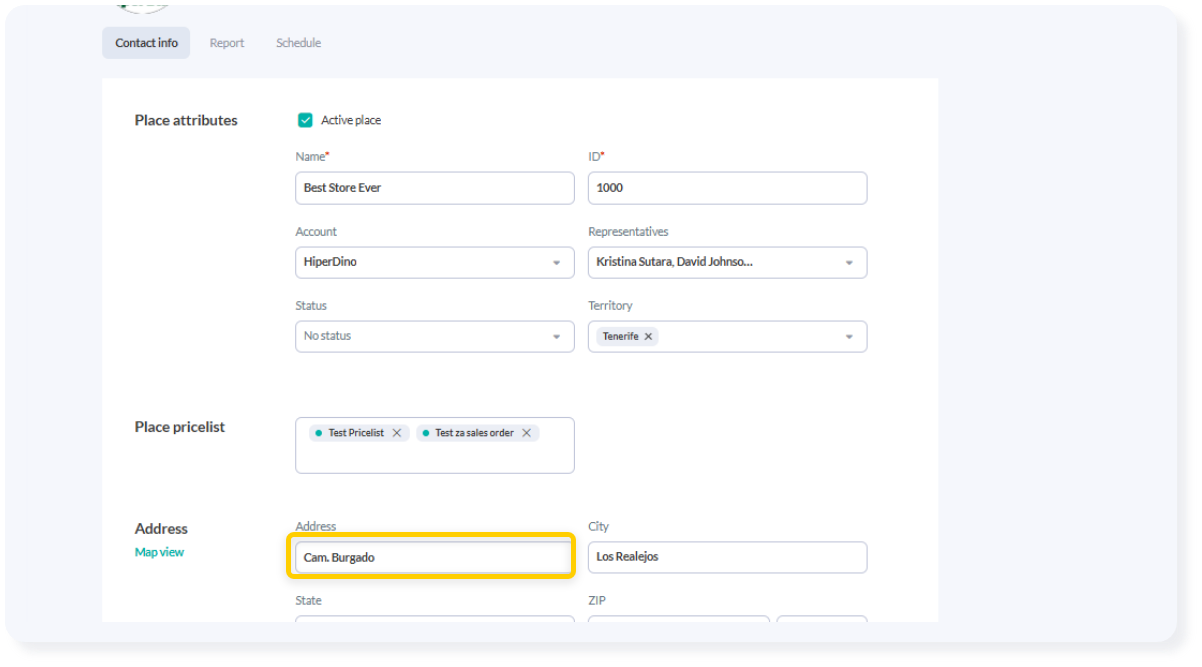Focus the Address field Cam. Burgado
Viewport: 1202px width, 667px height.
(x=431, y=557)
